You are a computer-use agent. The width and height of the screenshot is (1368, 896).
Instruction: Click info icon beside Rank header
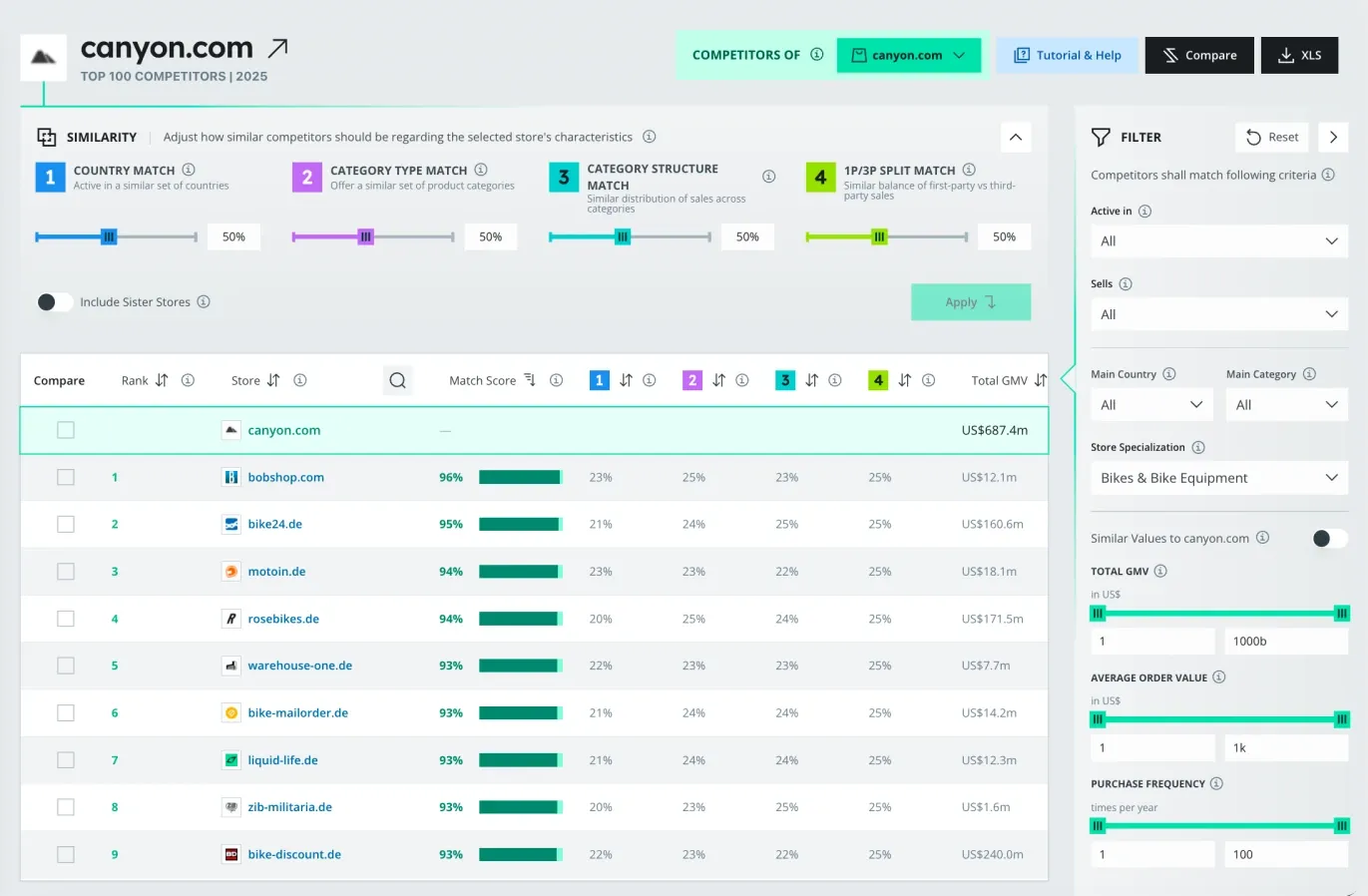click(188, 380)
